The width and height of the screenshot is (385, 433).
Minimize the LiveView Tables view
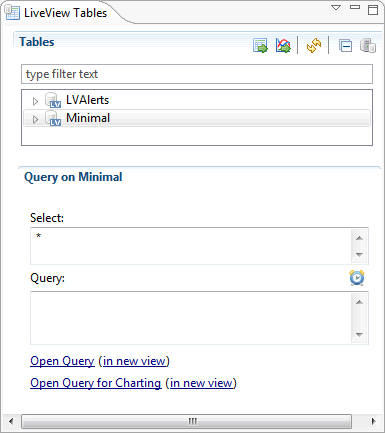tap(355, 7)
